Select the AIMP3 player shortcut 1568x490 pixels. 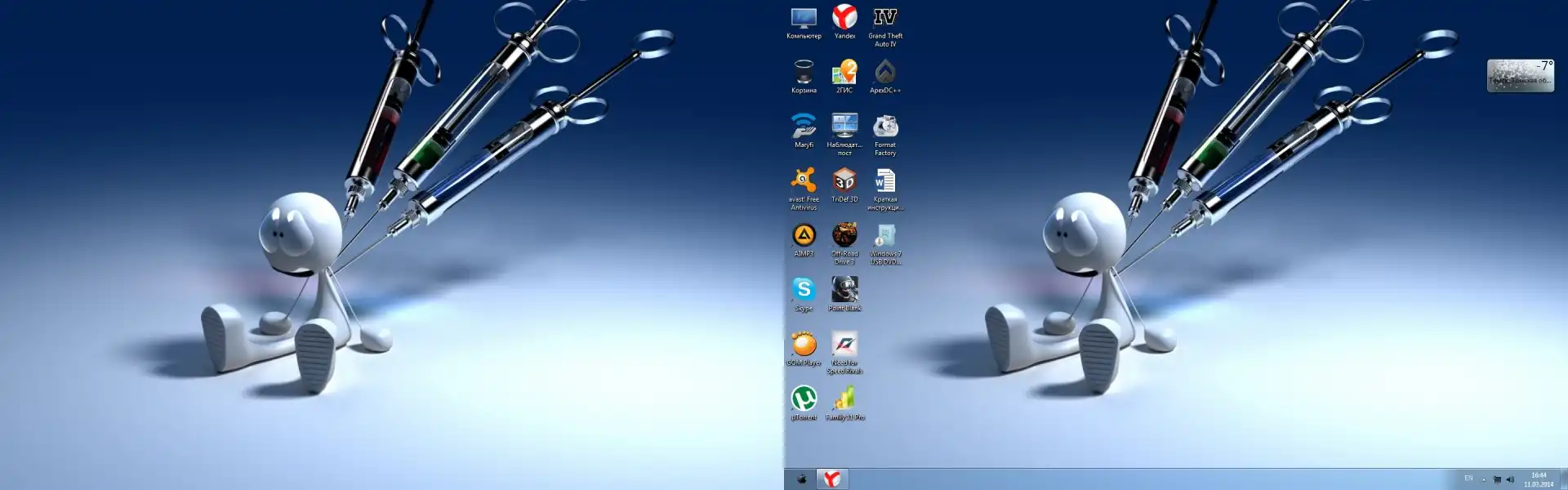tap(804, 236)
